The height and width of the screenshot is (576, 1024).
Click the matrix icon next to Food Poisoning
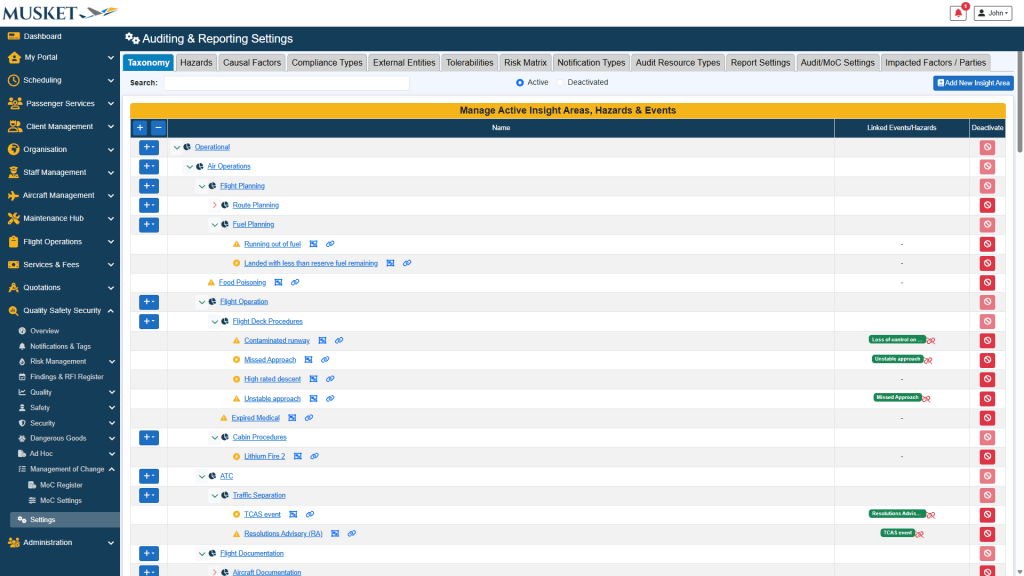278,282
